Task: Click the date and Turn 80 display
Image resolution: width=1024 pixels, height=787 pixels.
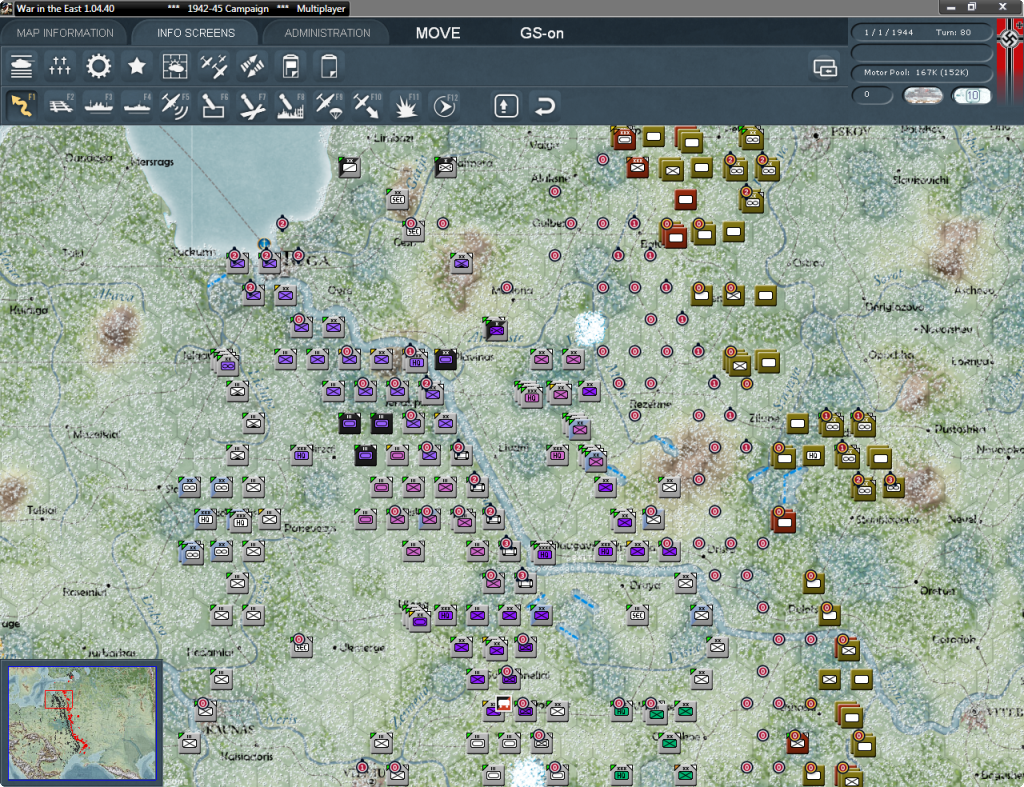Action: pyautogui.click(x=921, y=32)
